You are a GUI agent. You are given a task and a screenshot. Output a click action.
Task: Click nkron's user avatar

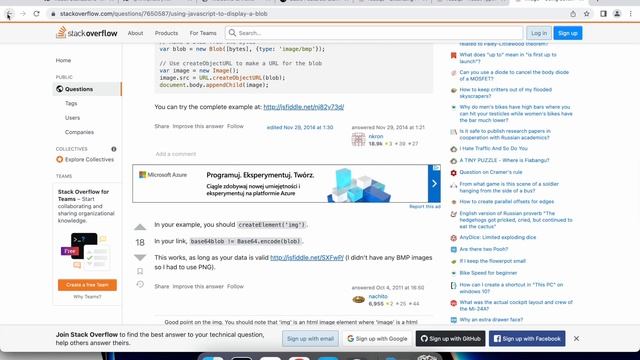[x=358, y=140]
